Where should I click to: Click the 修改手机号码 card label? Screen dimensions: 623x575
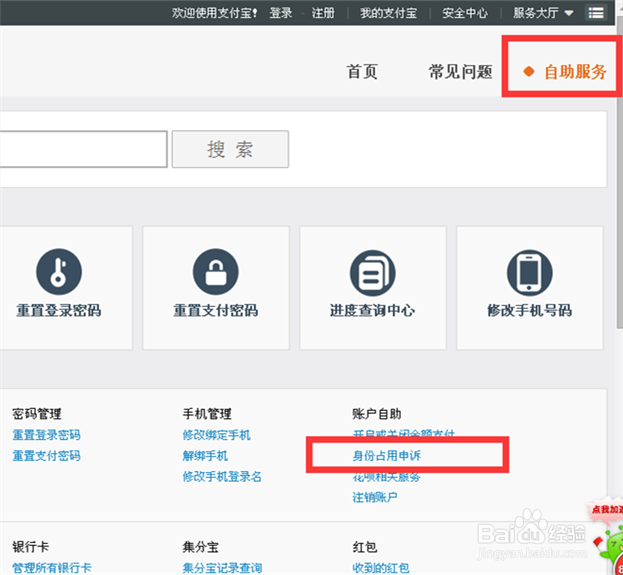[530, 310]
